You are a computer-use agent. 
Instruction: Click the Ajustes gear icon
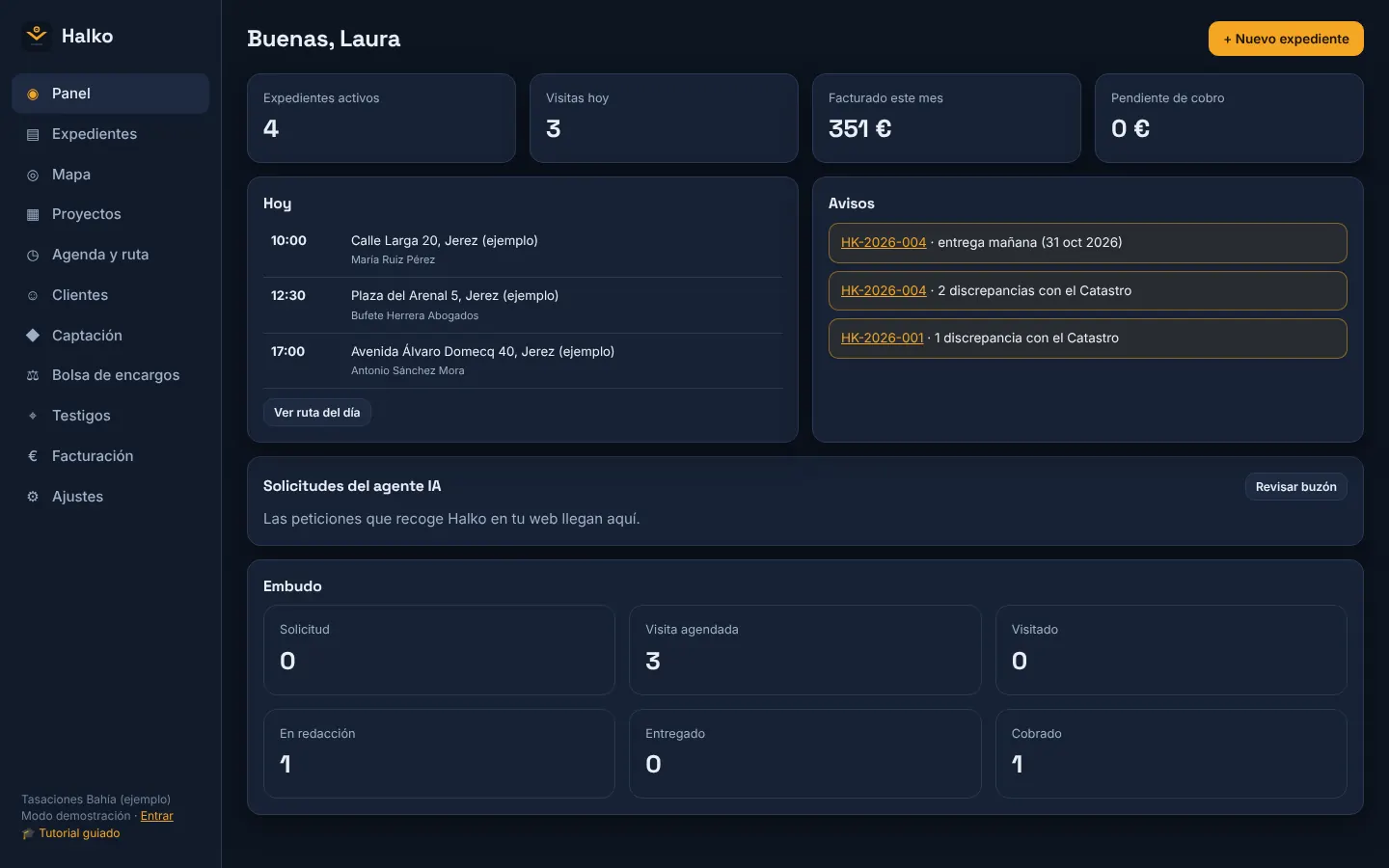33,497
